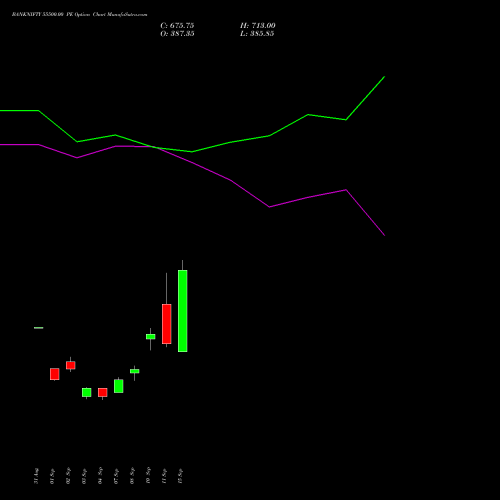Click the flat dash candle above 31 Aug
The image size is (500, 500).
coord(39,328)
